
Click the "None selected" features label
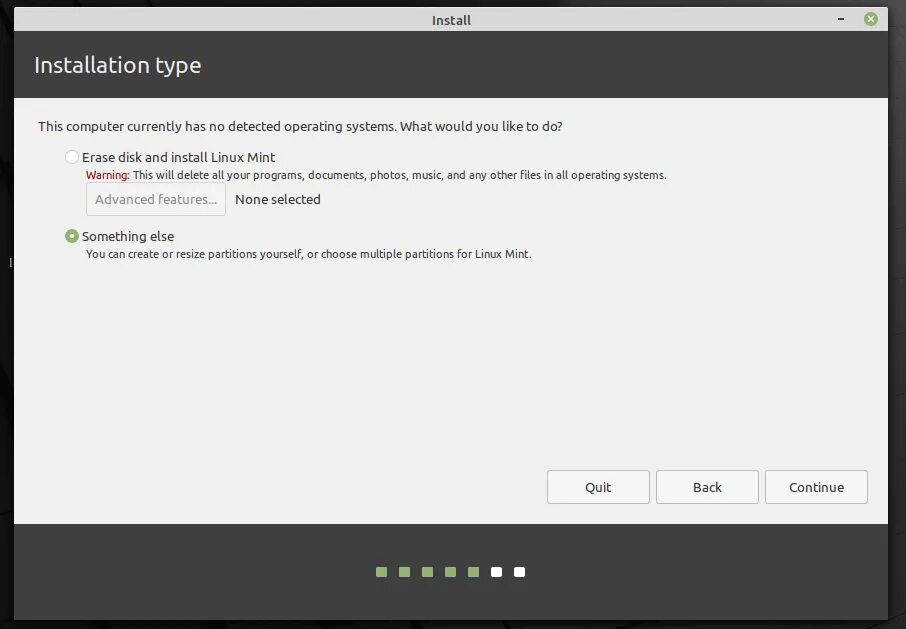pyautogui.click(x=278, y=199)
